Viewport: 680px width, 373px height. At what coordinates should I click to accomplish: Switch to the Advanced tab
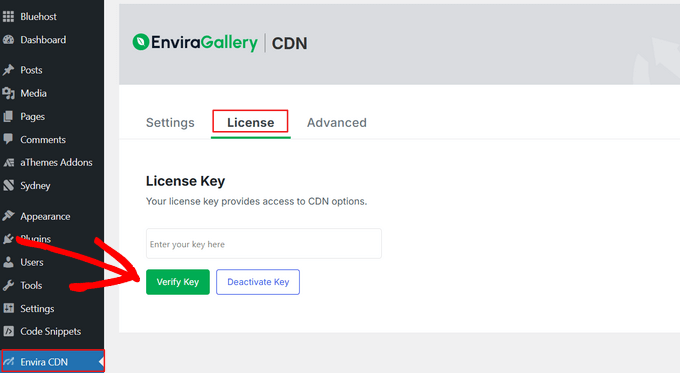tap(337, 123)
